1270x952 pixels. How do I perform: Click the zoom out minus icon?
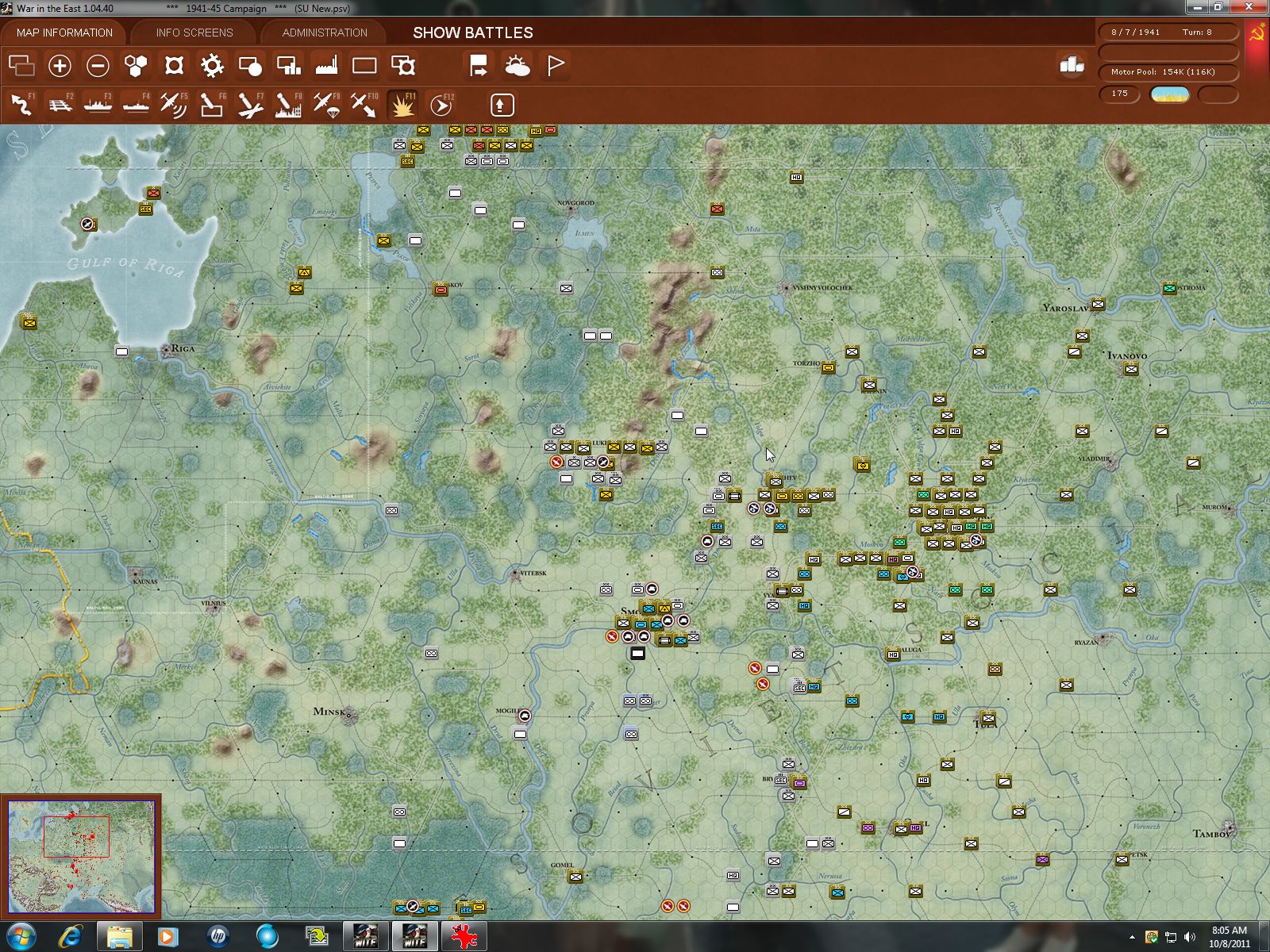point(98,66)
